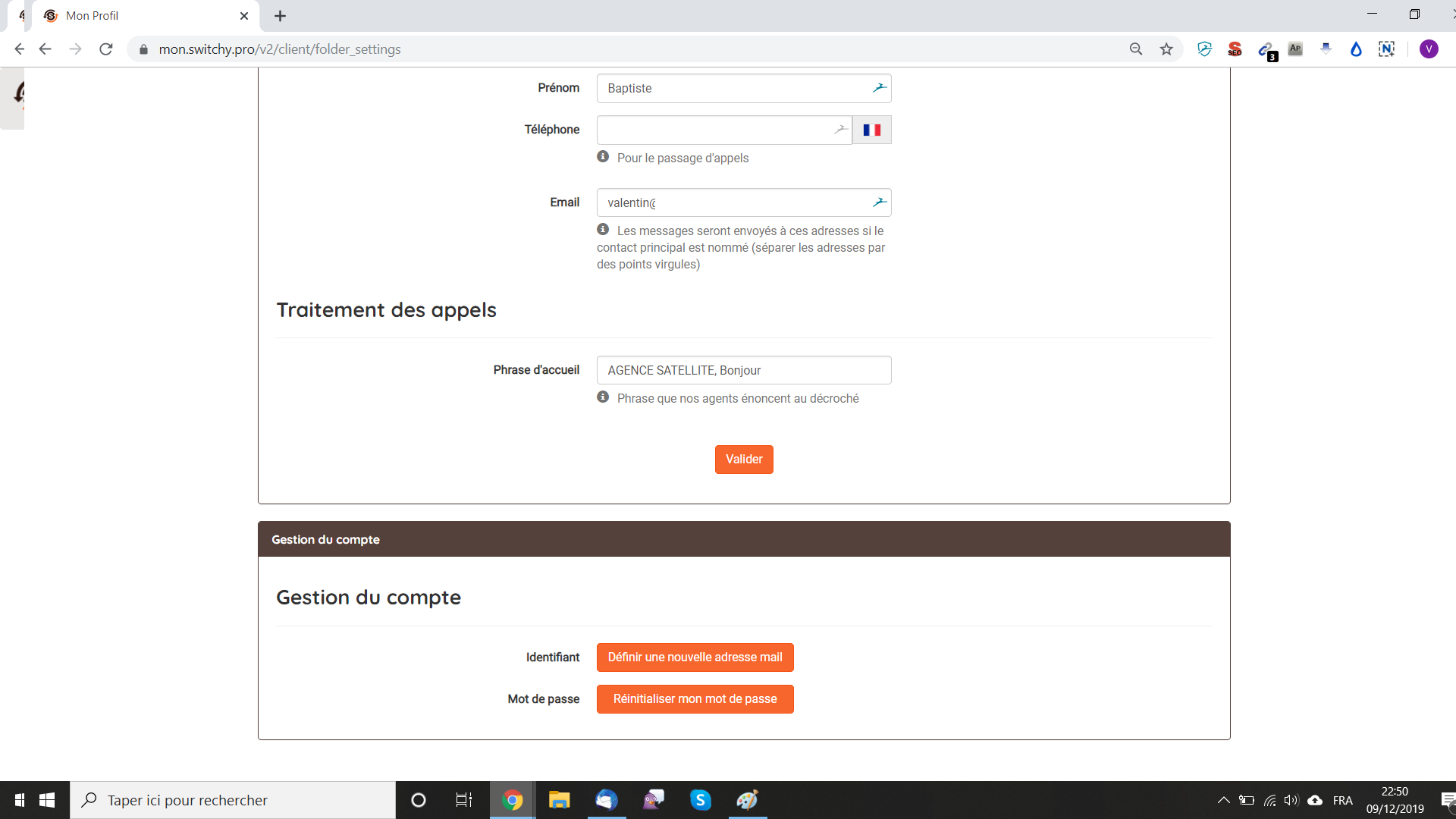The image size is (1456, 819).
Task: Open the teal shield extension
Action: coord(1204,49)
